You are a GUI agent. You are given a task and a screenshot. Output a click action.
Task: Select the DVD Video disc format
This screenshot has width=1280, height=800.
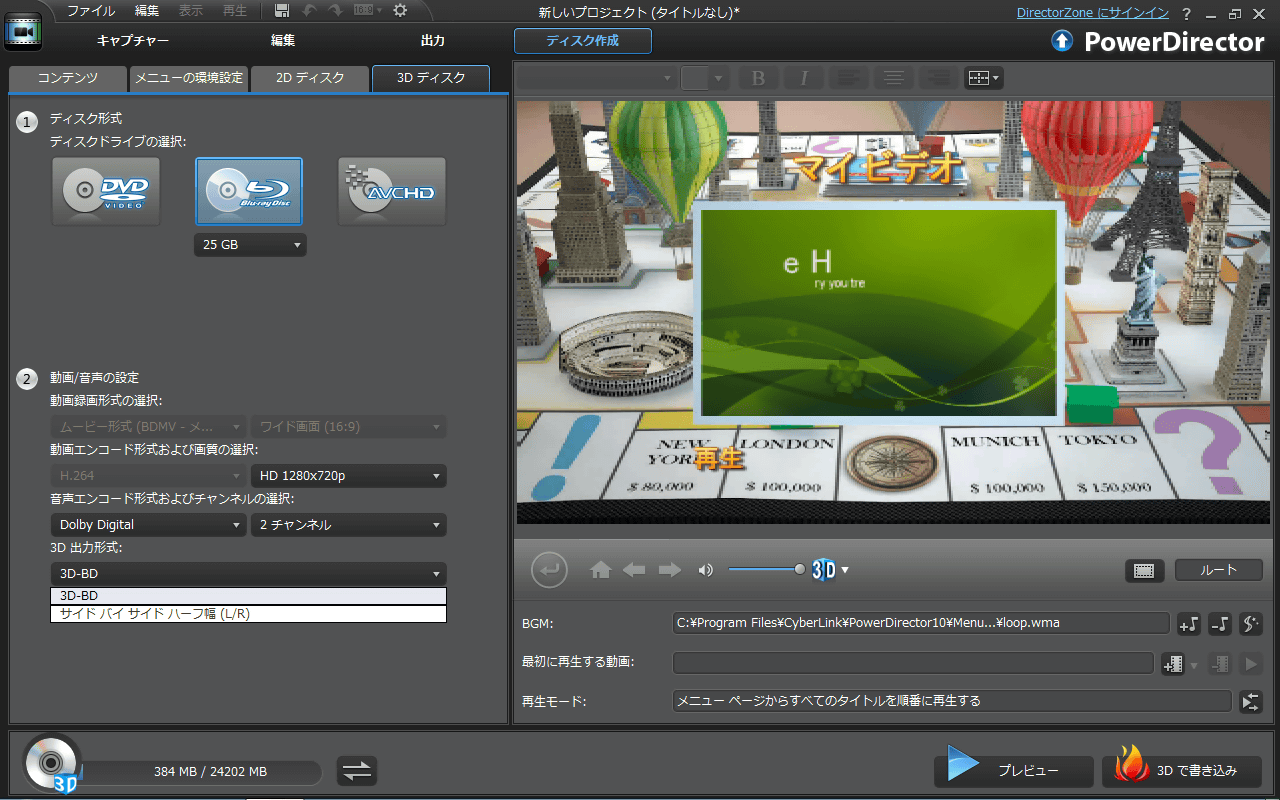coord(107,191)
